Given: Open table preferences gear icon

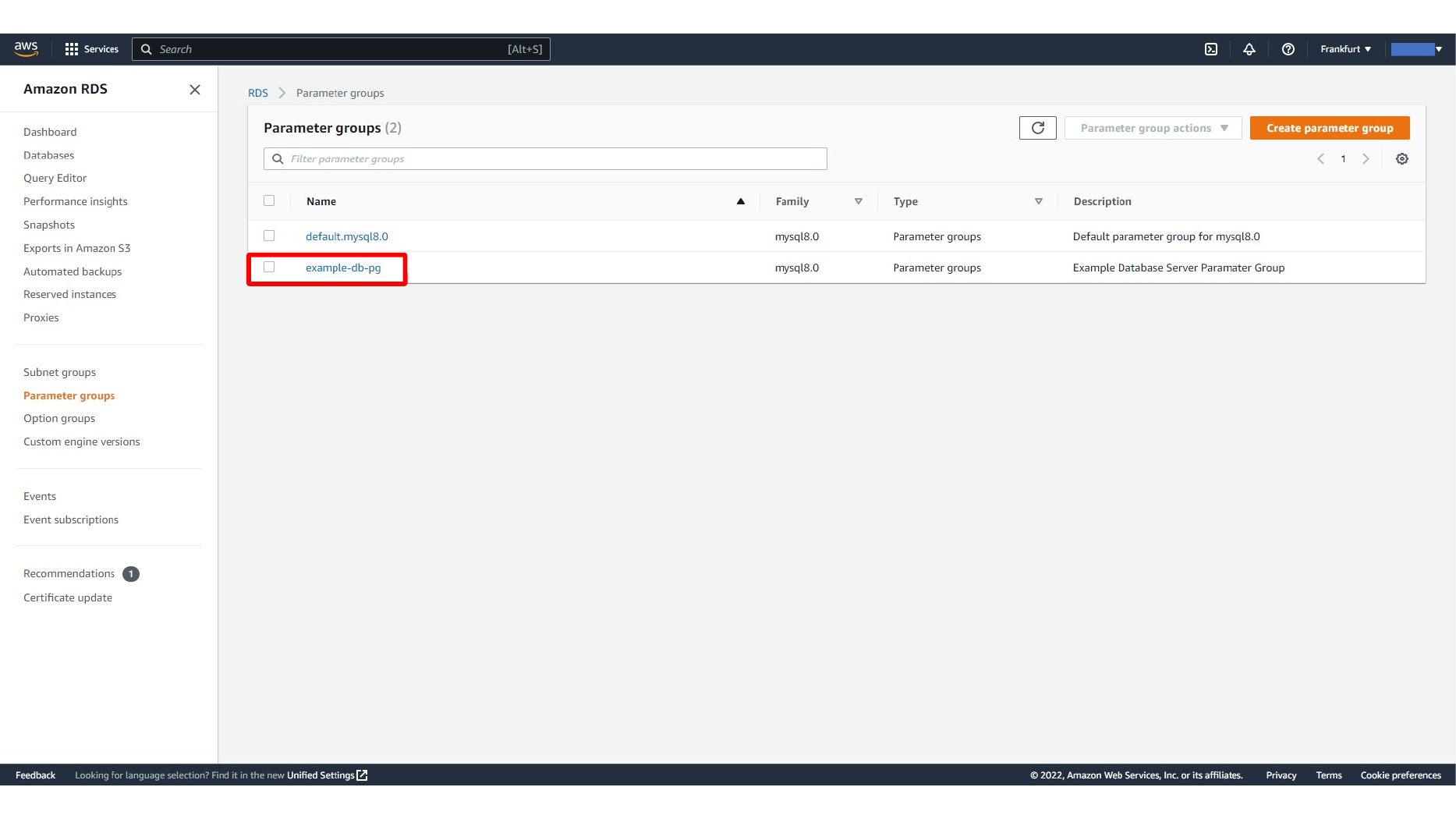Looking at the screenshot, I should point(1401,159).
